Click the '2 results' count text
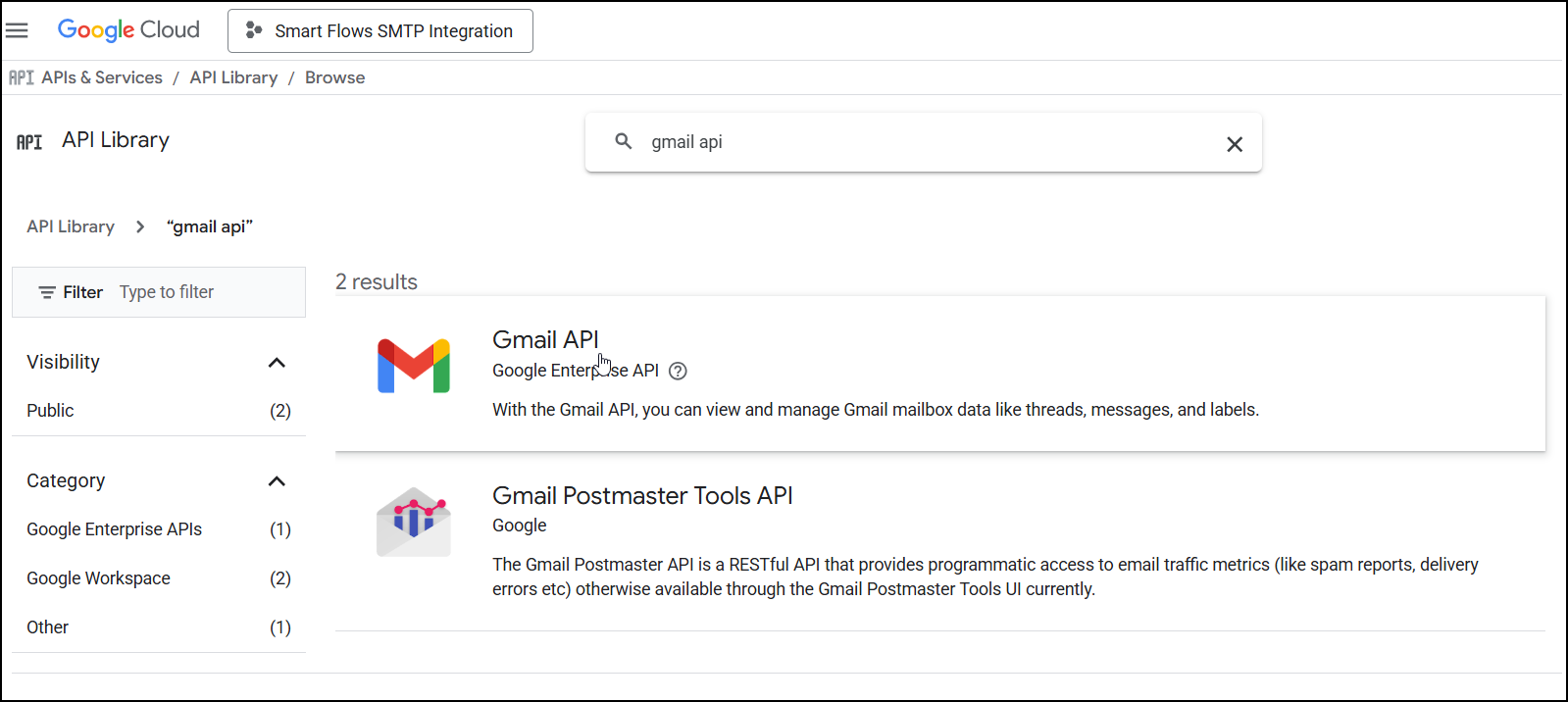Viewport: 1568px width, 702px height. [x=377, y=282]
